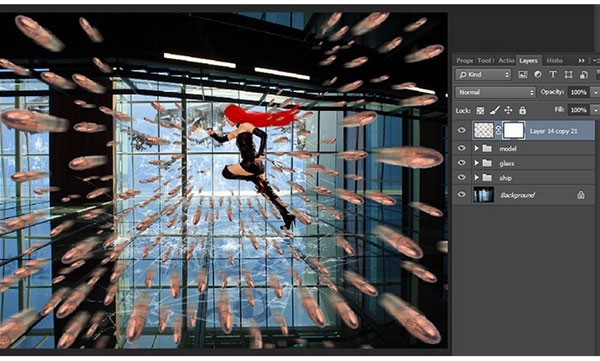
Task: Click the 'Background' layer name
Action: (x=517, y=195)
